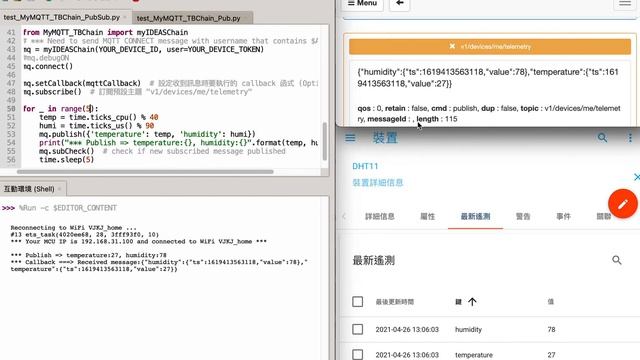Viewport: 640px width, 360px height.
Task: Click the 裝置 page title
Action: (x=385, y=138)
